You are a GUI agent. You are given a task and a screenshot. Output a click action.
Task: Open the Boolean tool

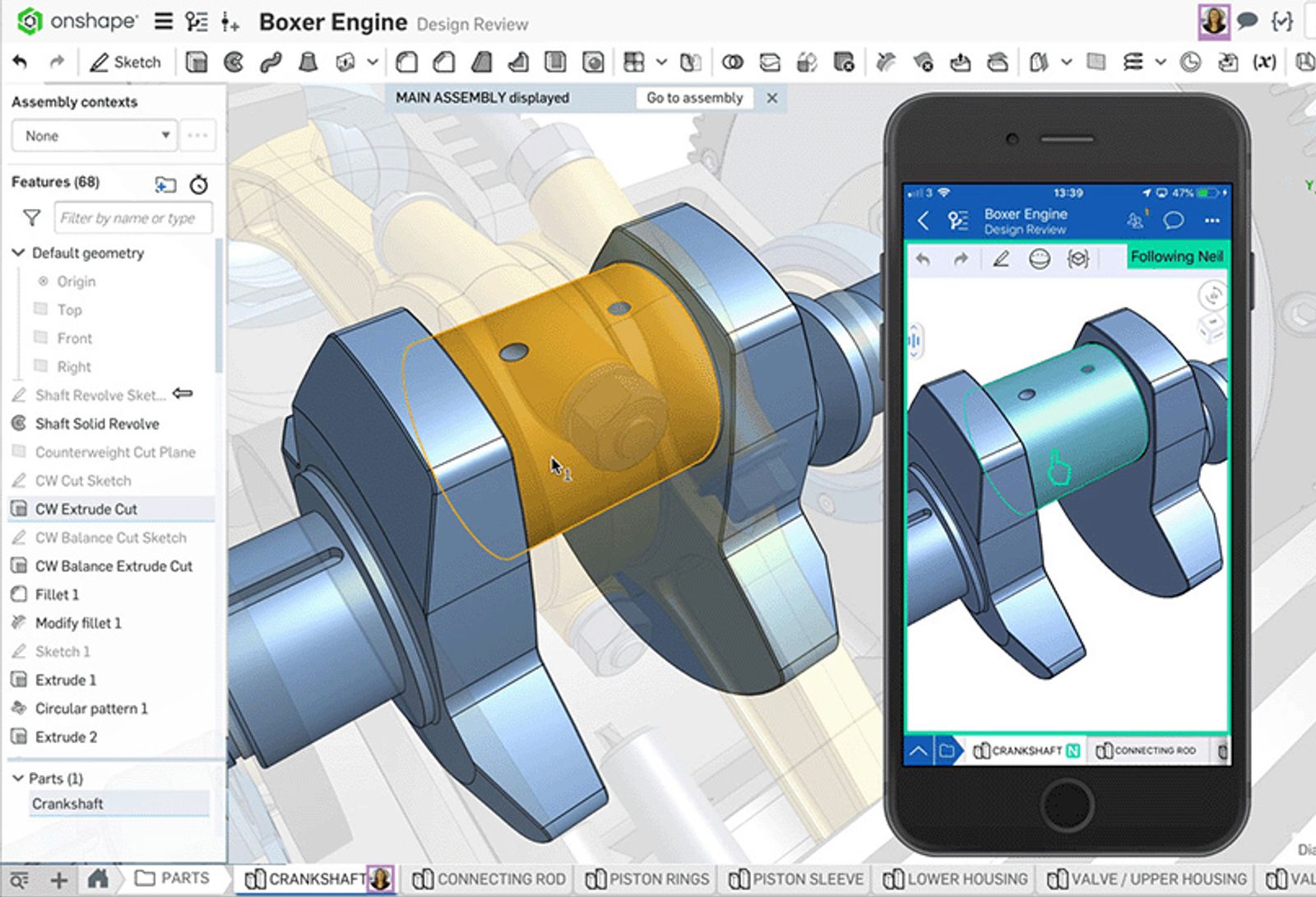(x=732, y=63)
